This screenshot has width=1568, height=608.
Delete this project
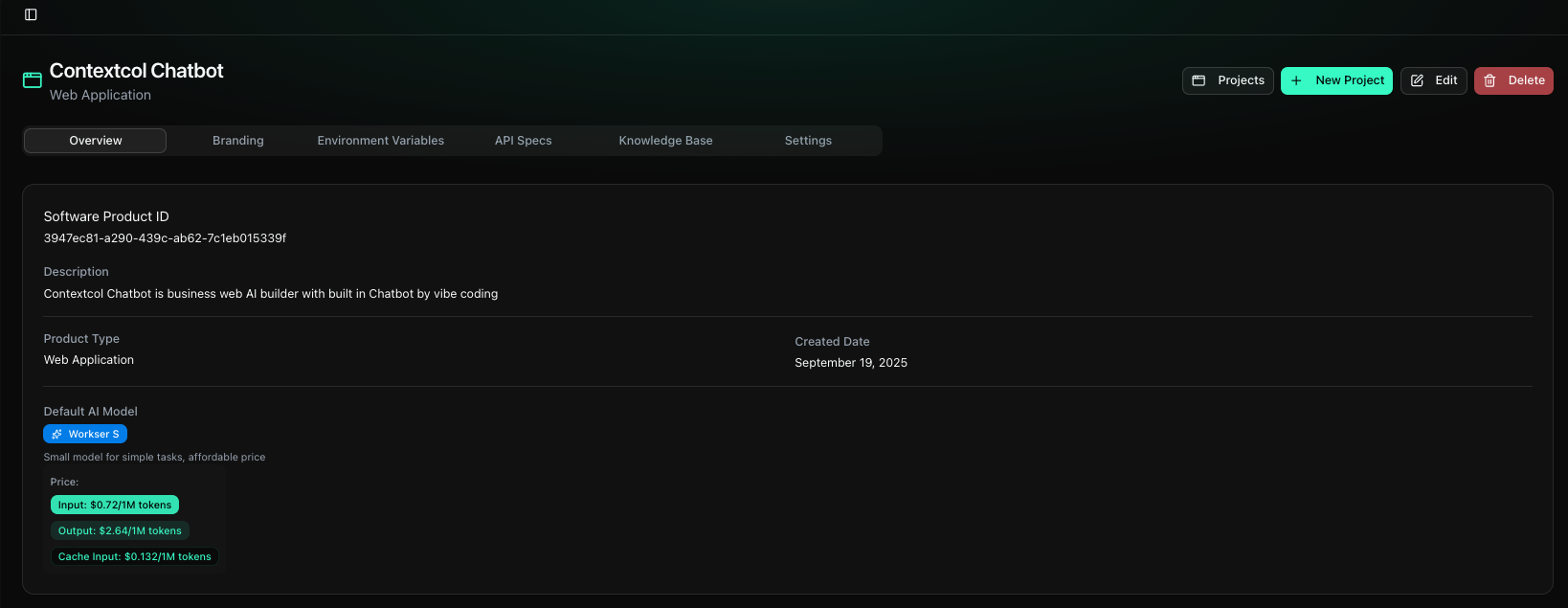click(x=1513, y=80)
